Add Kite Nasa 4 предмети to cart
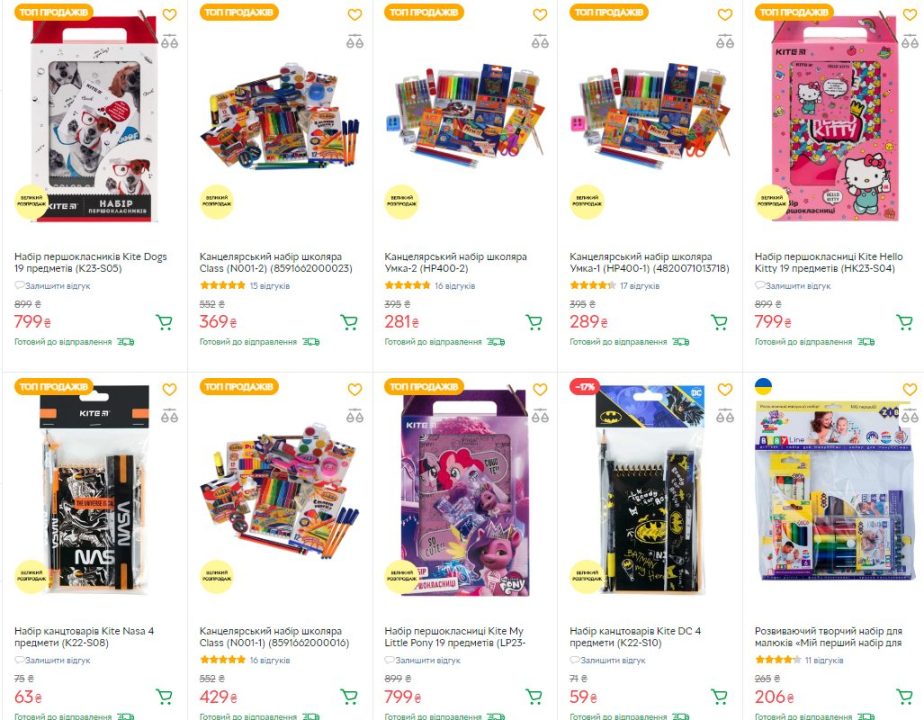The width and height of the screenshot is (924, 720). click(164, 697)
